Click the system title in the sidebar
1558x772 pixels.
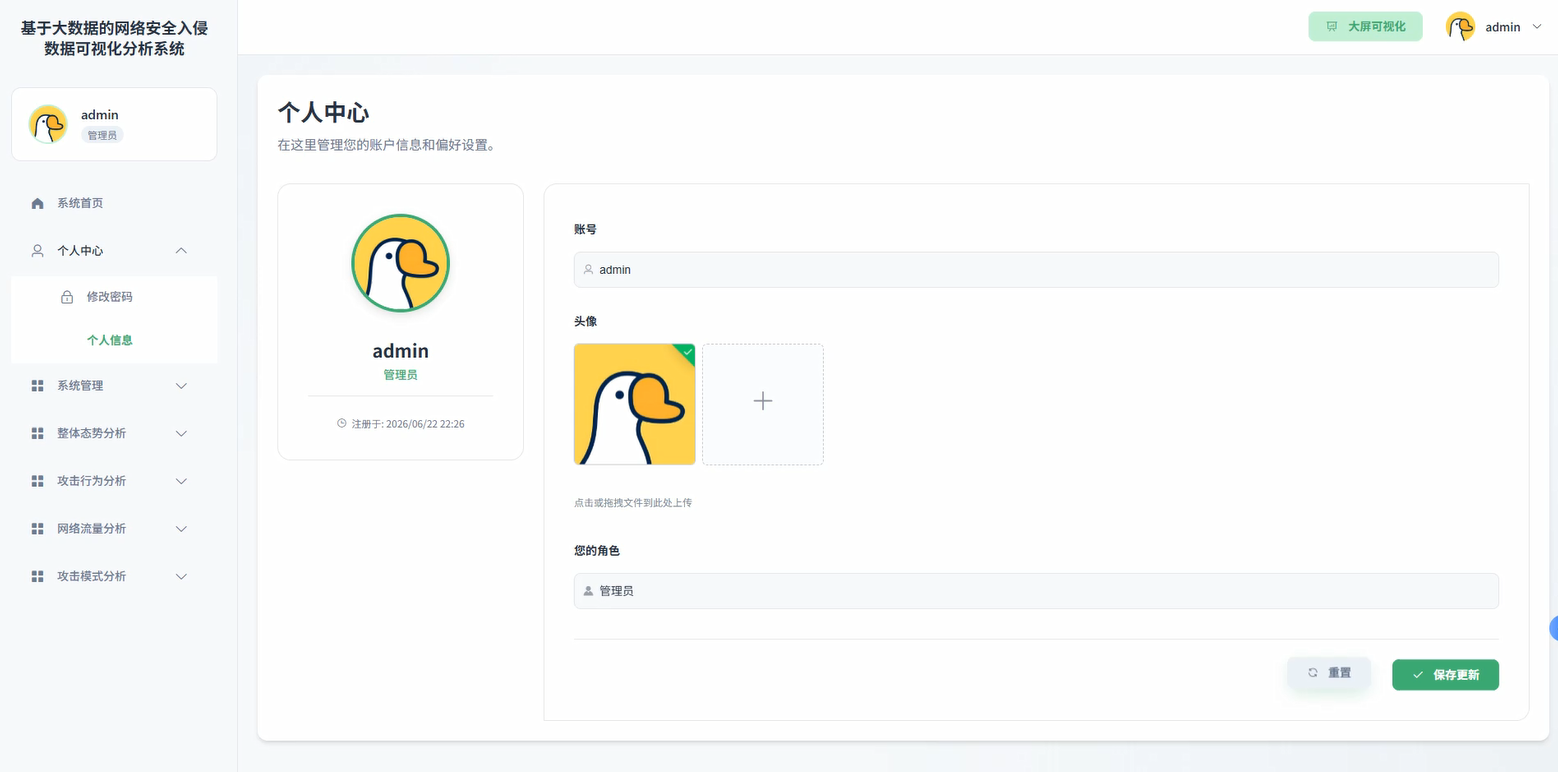114,38
